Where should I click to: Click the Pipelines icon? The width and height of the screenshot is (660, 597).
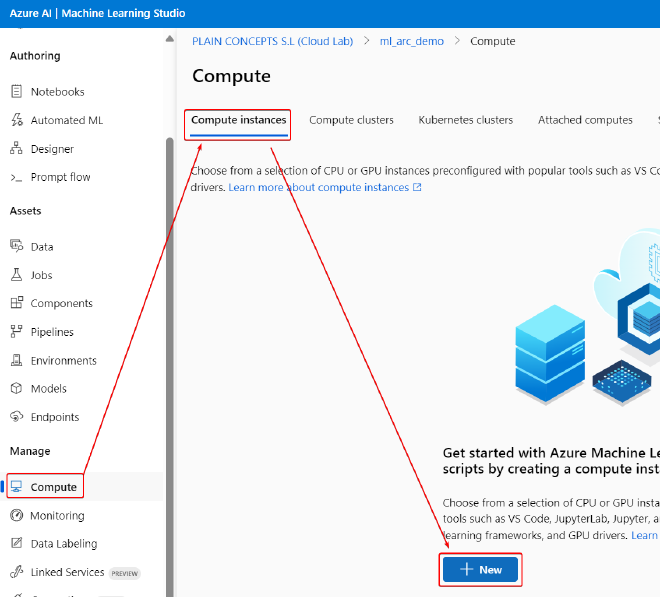coord(16,332)
